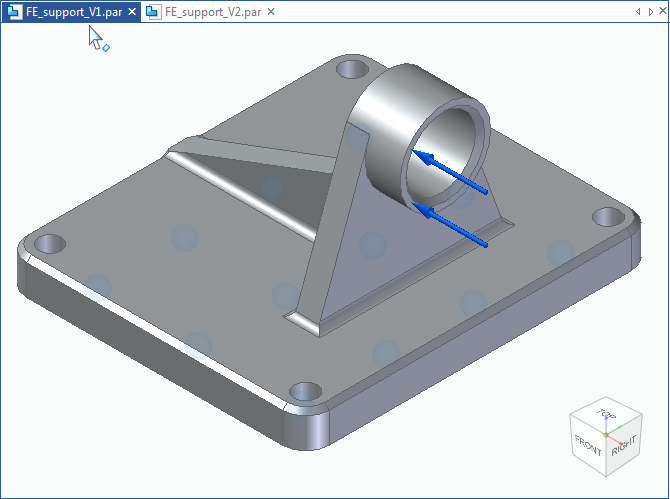Click the TOP face of the view cube
The height and width of the screenshot is (499, 670).
click(x=606, y=414)
